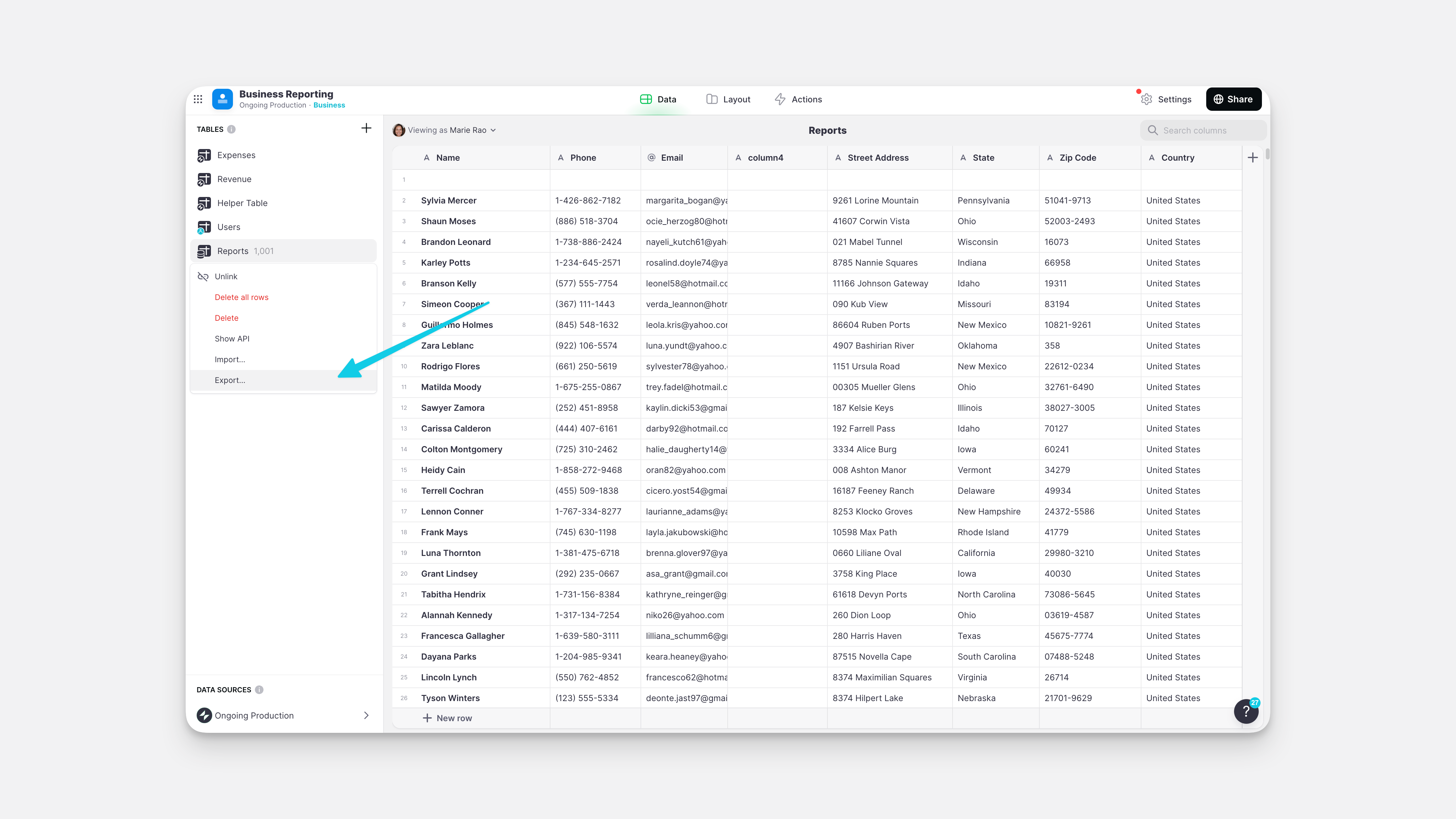Switch to the Actions tab
The height and width of the screenshot is (819, 1456).
798,99
